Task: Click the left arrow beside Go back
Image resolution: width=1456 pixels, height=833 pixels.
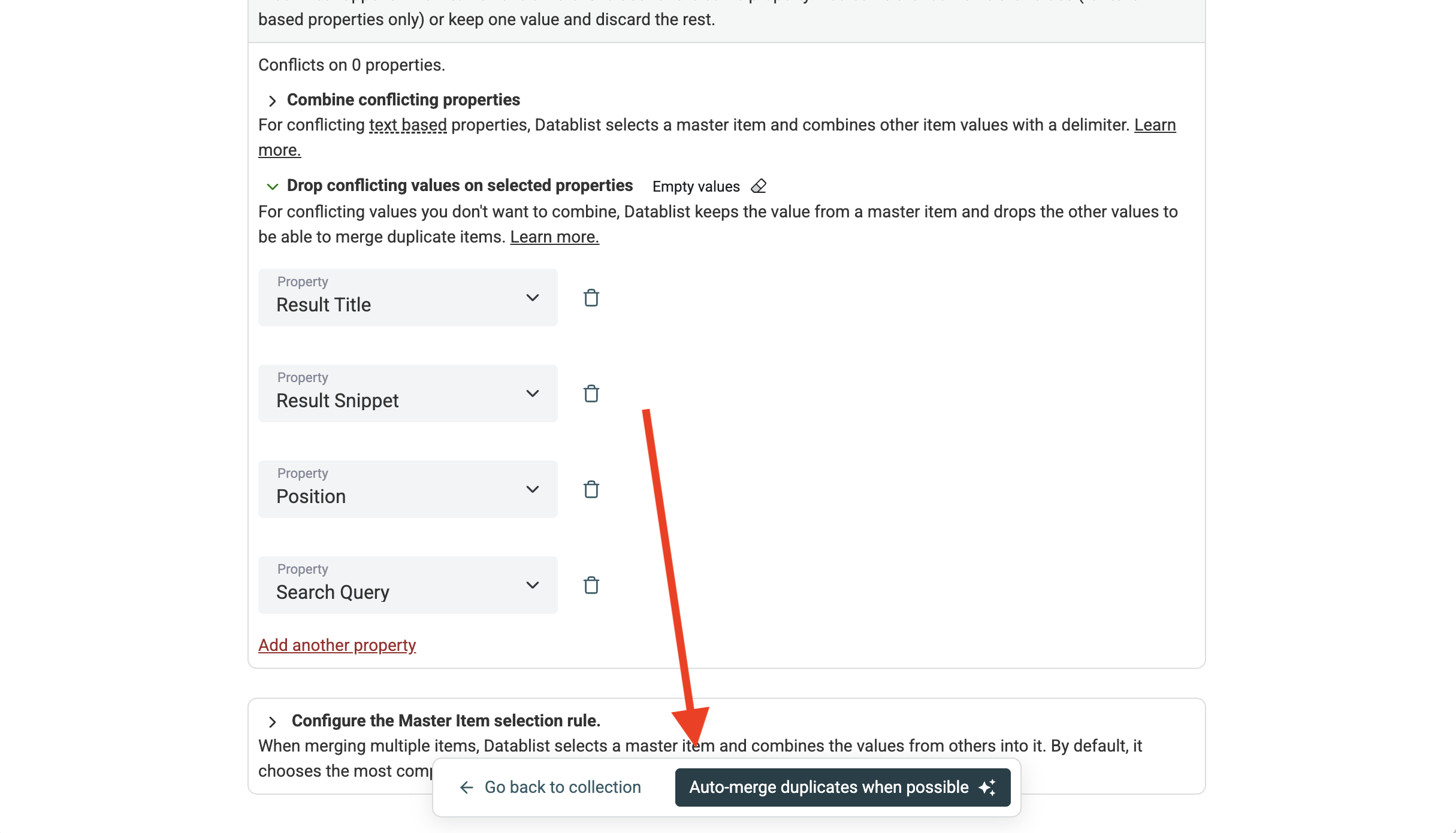Action: [466, 787]
